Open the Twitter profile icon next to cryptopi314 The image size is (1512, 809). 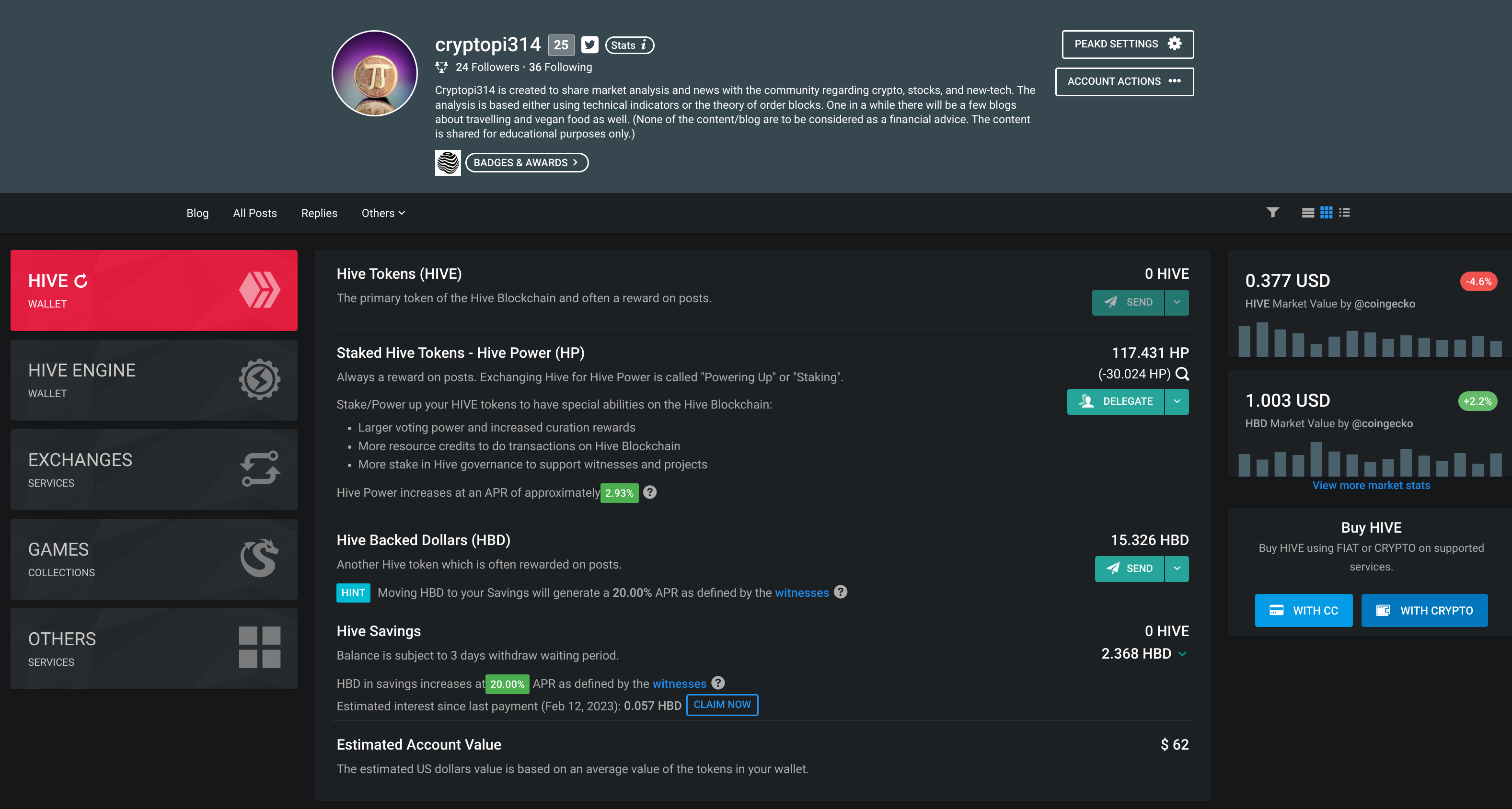point(589,45)
